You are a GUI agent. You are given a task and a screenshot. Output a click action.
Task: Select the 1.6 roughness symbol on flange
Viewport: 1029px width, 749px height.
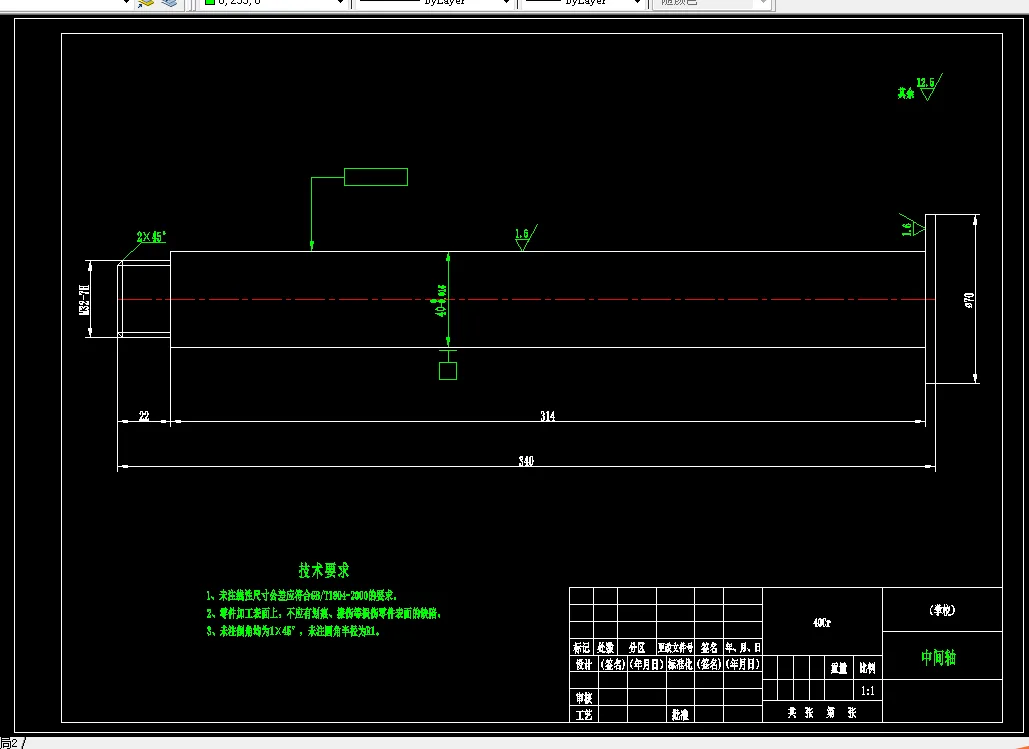912,226
